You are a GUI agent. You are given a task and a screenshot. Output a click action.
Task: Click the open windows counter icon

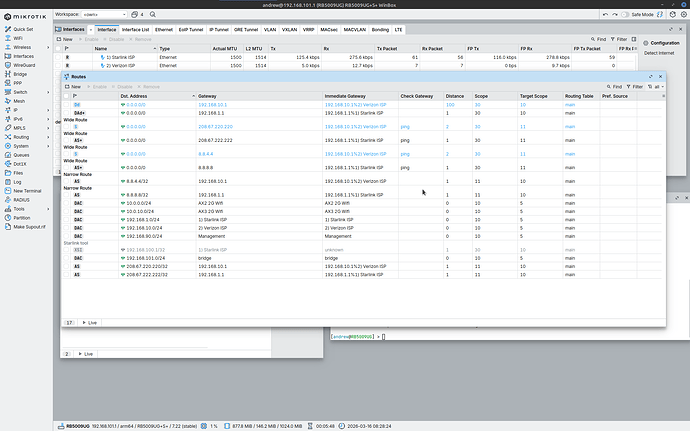pyautogui.click(x=135, y=15)
